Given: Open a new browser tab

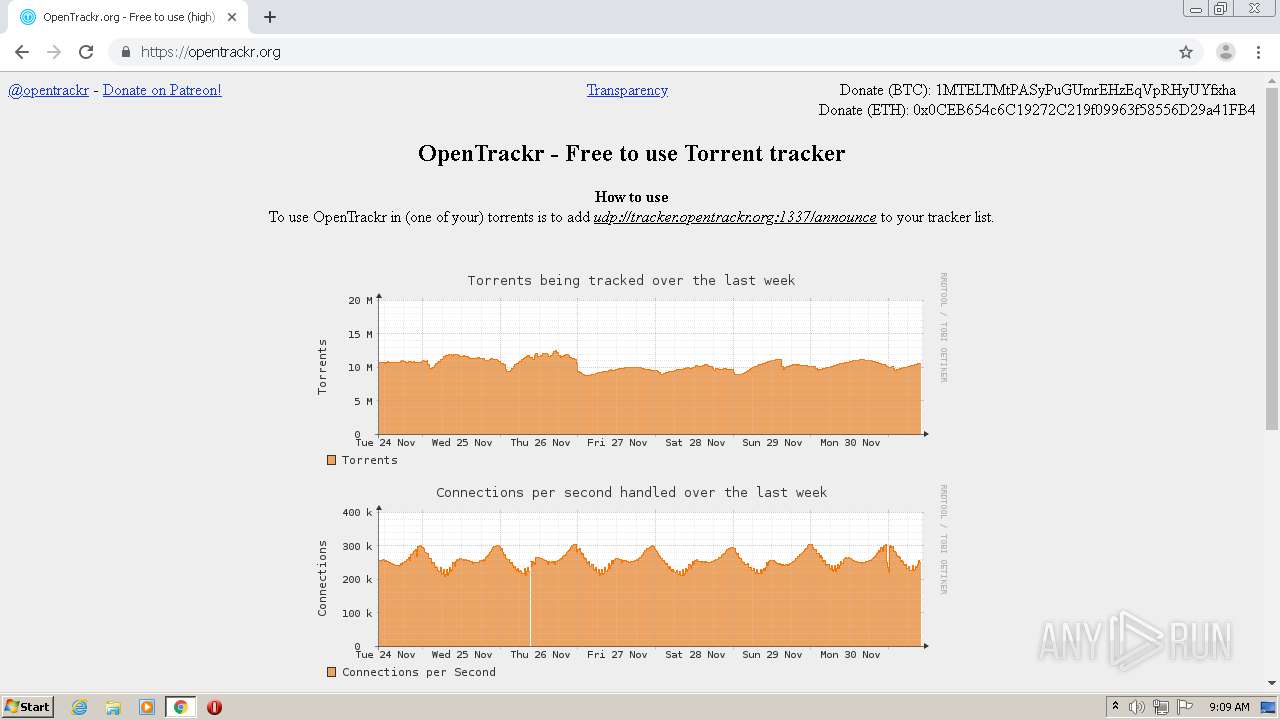Looking at the screenshot, I should pyautogui.click(x=270, y=17).
